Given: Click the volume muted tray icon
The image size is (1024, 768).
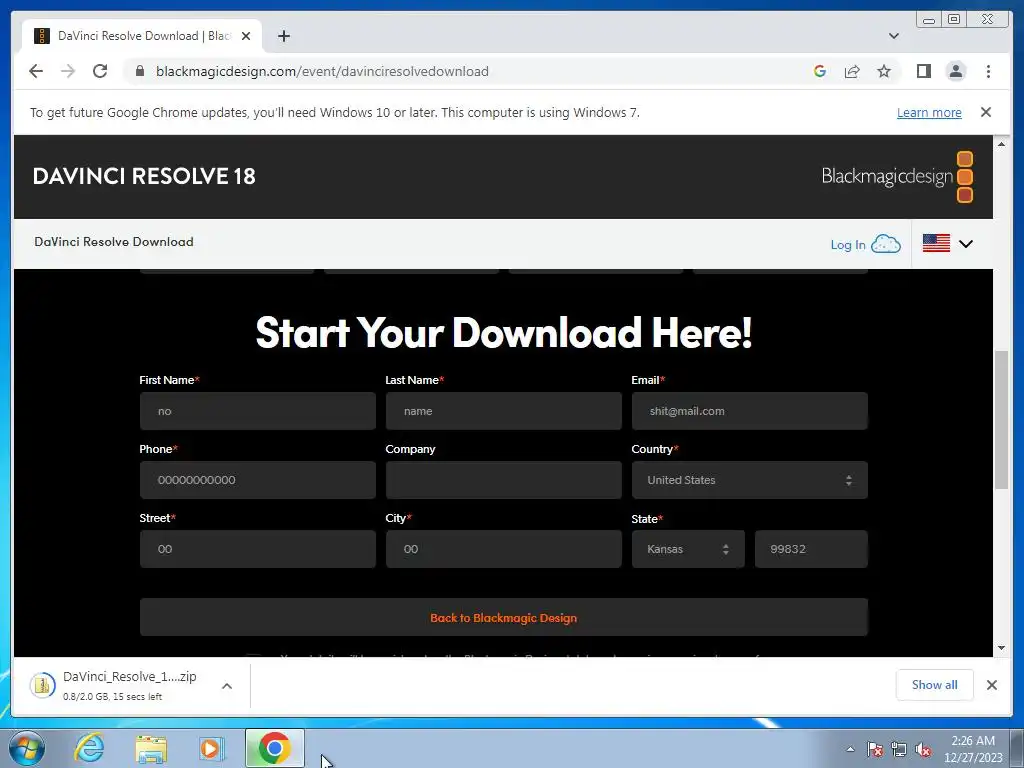Looking at the screenshot, I should [923, 750].
